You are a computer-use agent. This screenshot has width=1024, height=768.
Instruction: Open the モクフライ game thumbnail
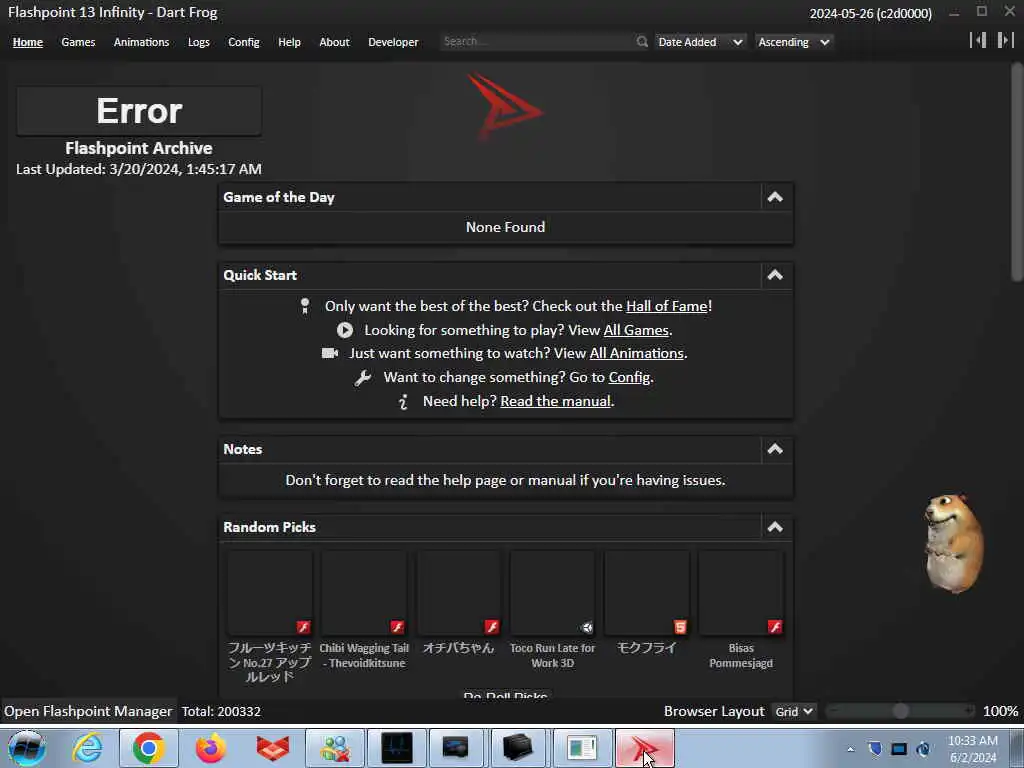(647, 593)
